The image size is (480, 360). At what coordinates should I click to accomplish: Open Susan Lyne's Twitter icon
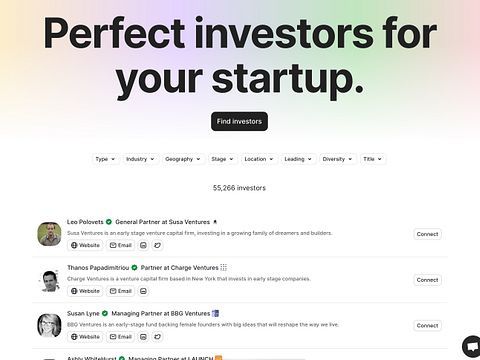click(x=157, y=337)
